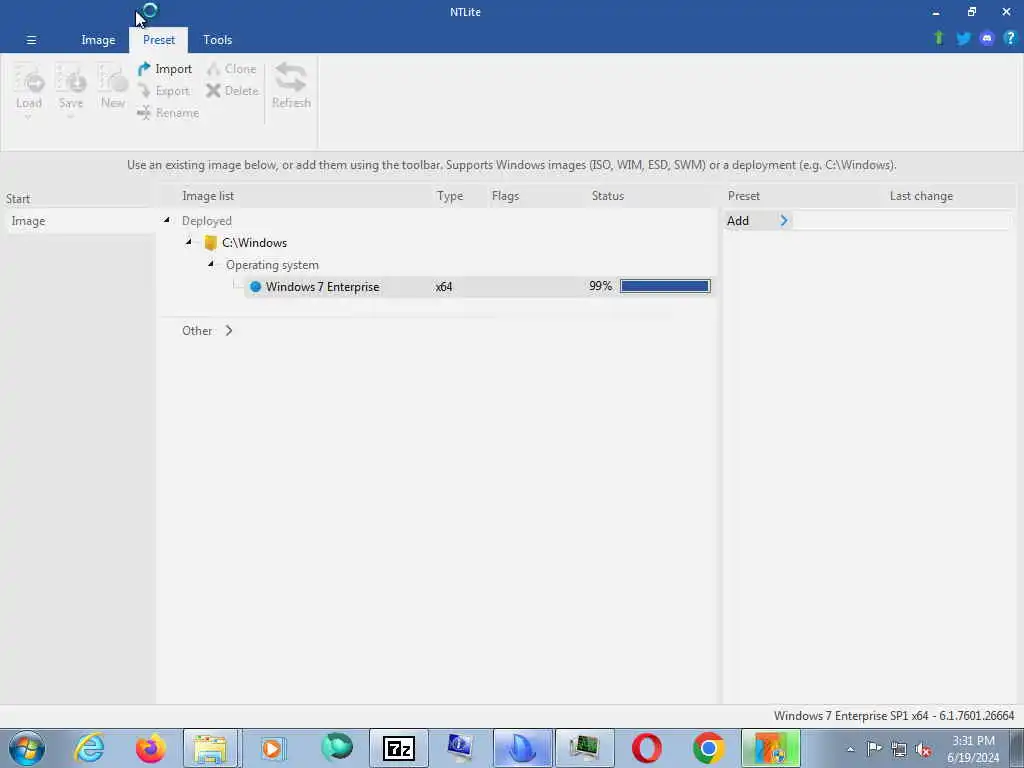The height and width of the screenshot is (768, 1024).
Task: Click the blue chevron next to Add
Action: (x=784, y=221)
